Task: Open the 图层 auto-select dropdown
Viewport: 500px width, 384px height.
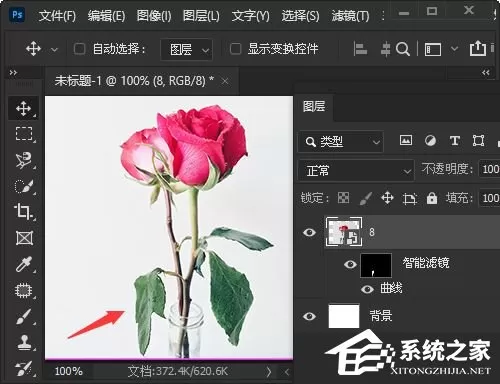Action: point(186,50)
